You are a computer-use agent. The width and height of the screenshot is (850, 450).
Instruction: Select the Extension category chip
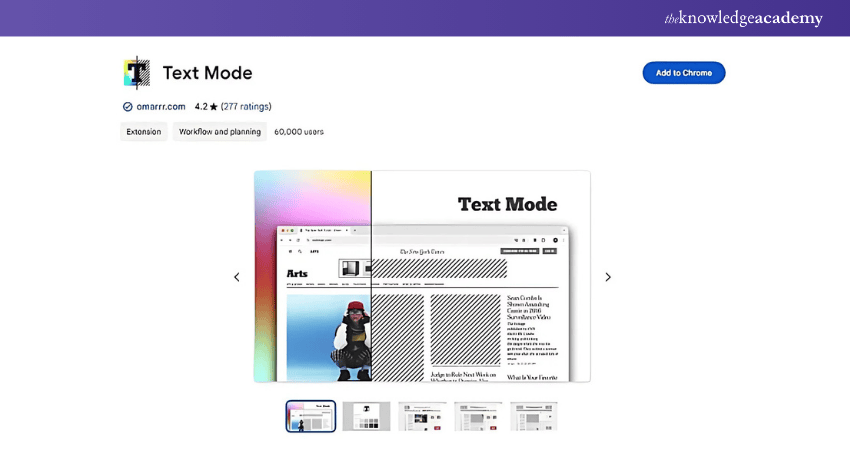pos(144,132)
